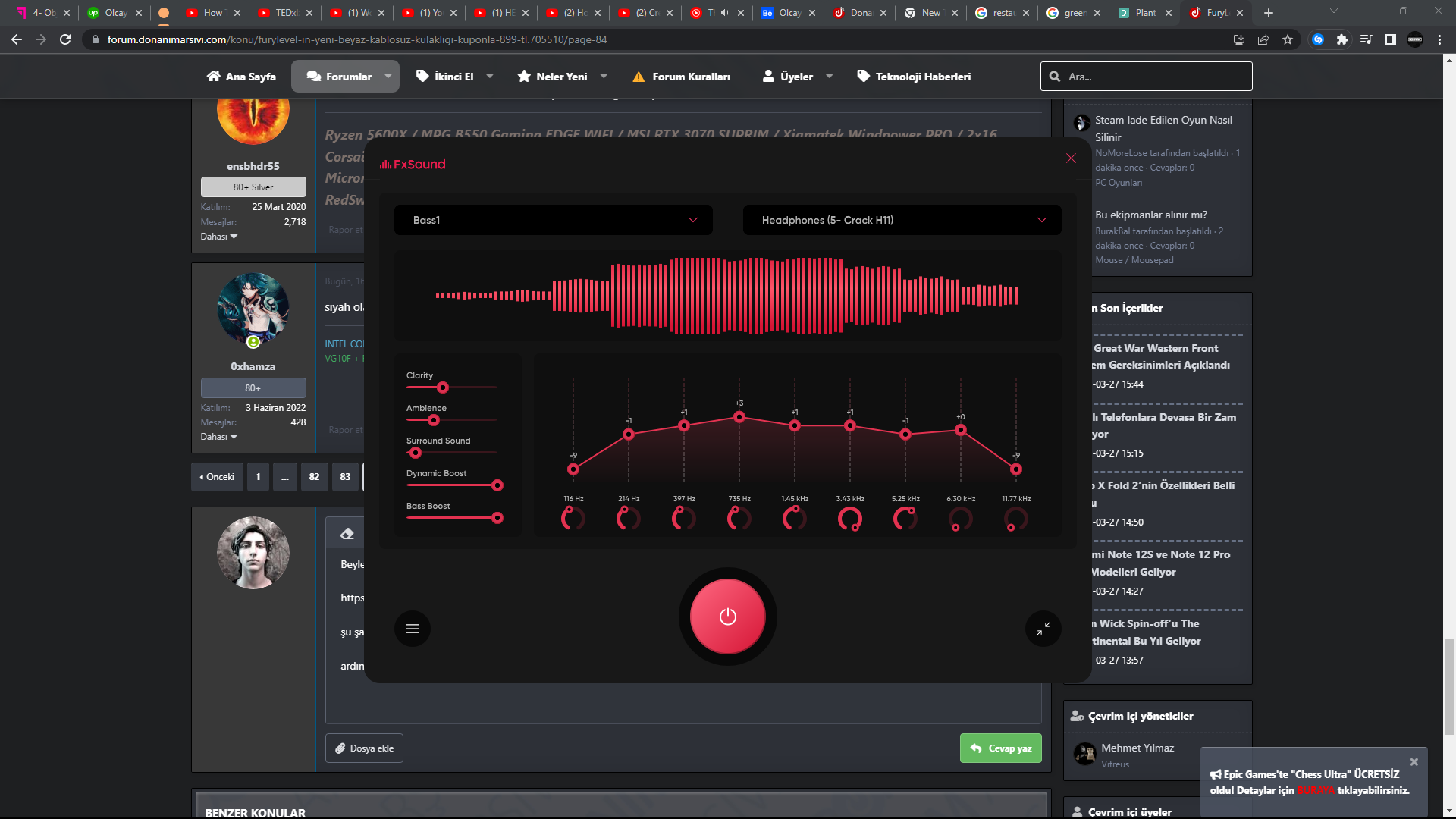The width and height of the screenshot is (1456, 819).
Task: Toggle FxSound power button
Action: [727, 617]
